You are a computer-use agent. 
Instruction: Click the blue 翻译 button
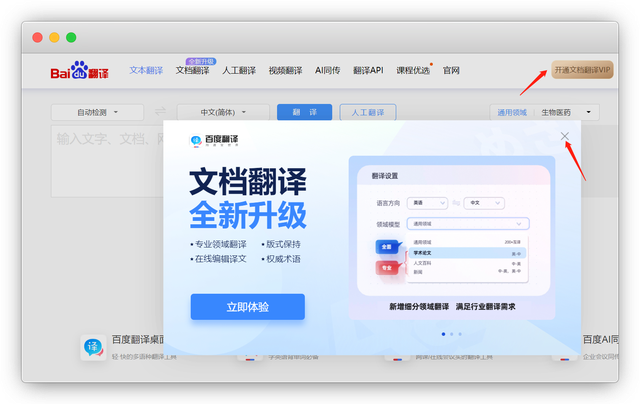tap(304, 112)
